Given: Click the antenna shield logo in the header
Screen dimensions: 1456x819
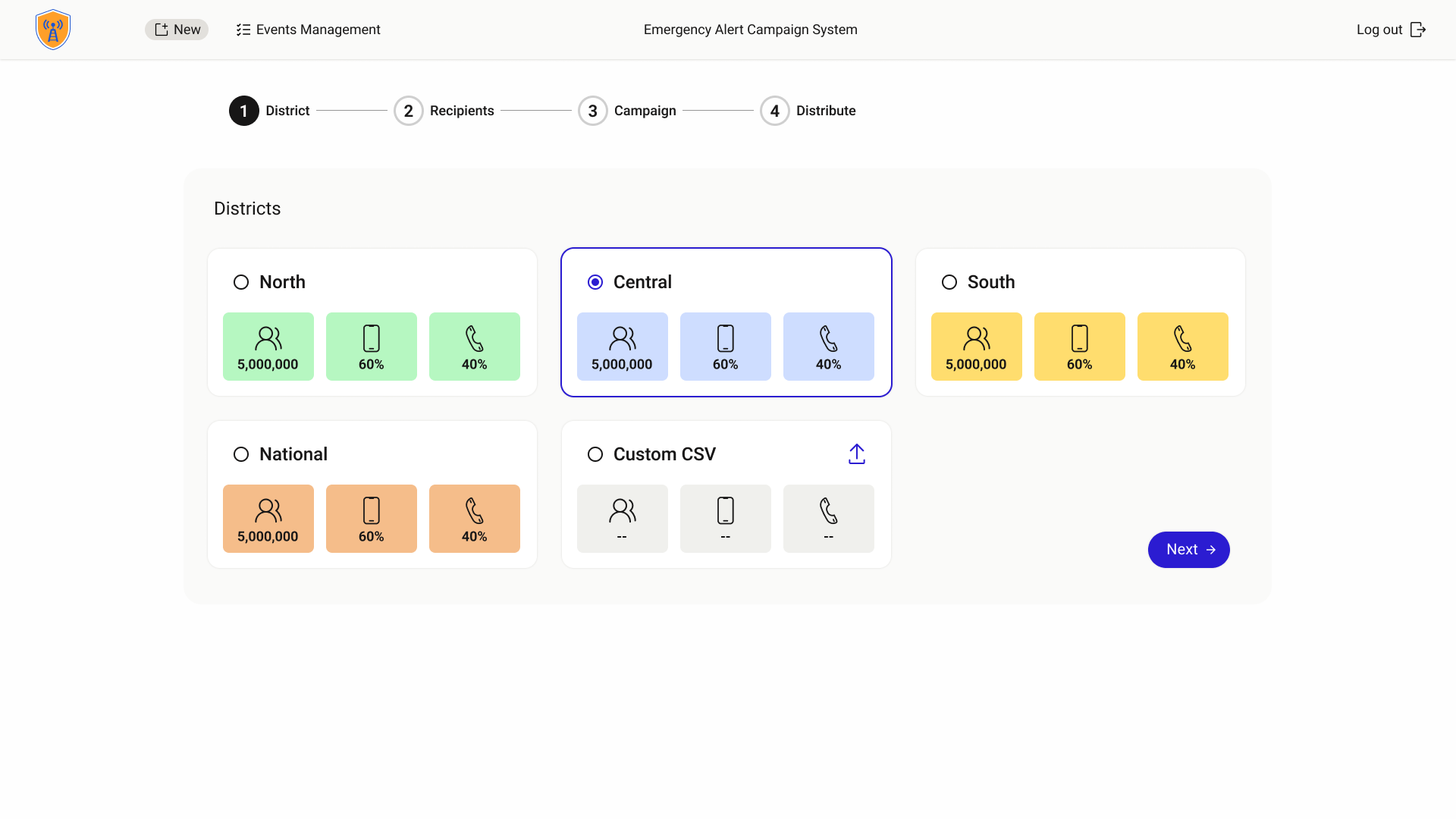Looking at the screenshot, I should point(53,29).
